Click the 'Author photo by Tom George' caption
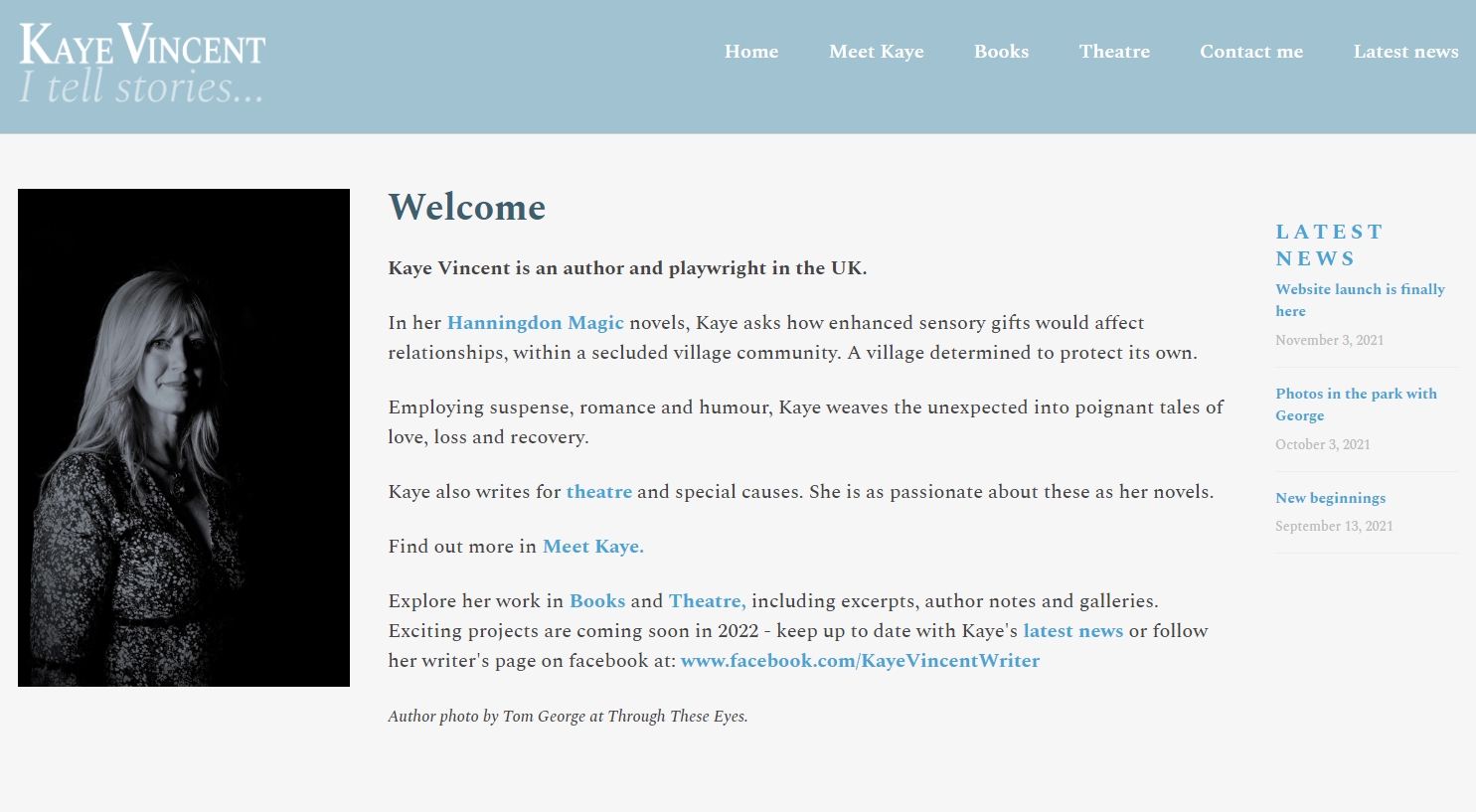 tap(568, 716)
